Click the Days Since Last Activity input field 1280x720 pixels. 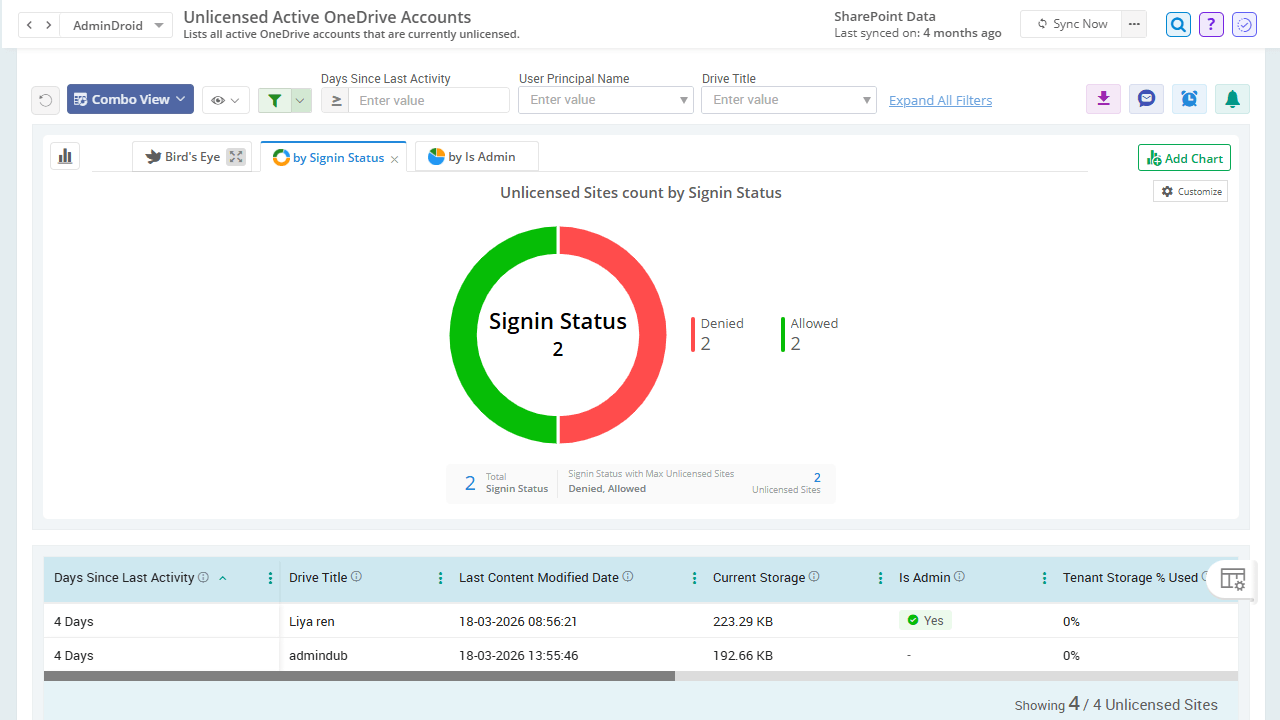[429, 100]
